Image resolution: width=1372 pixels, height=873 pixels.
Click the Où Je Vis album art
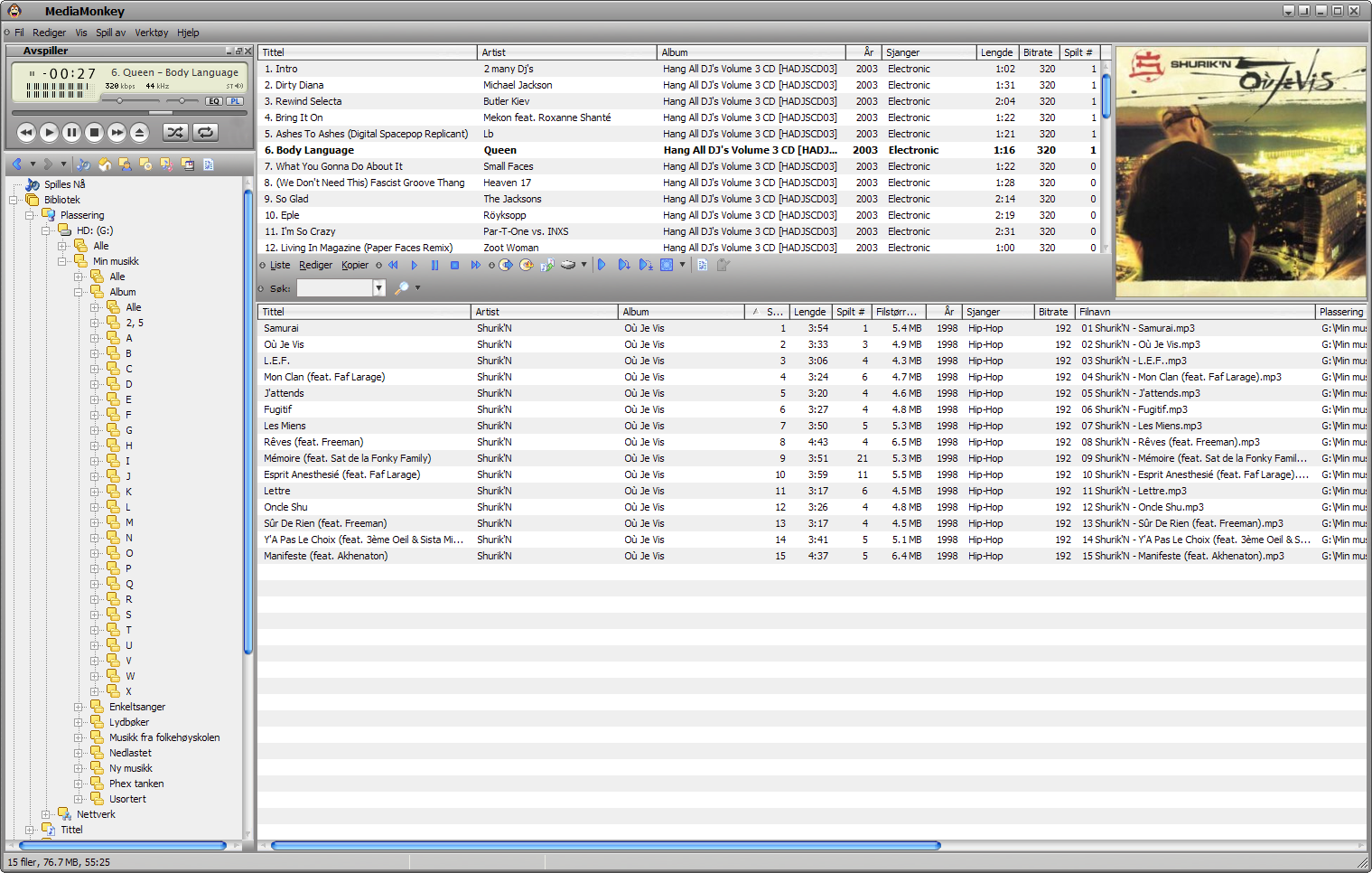tap(1240, 172)
